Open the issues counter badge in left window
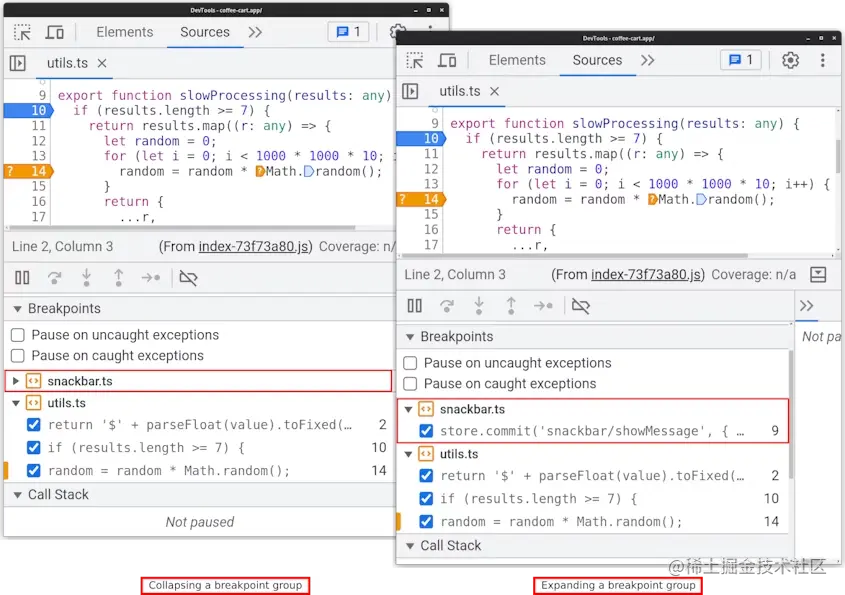Screen dimensions: 845x595 [348, 32]
